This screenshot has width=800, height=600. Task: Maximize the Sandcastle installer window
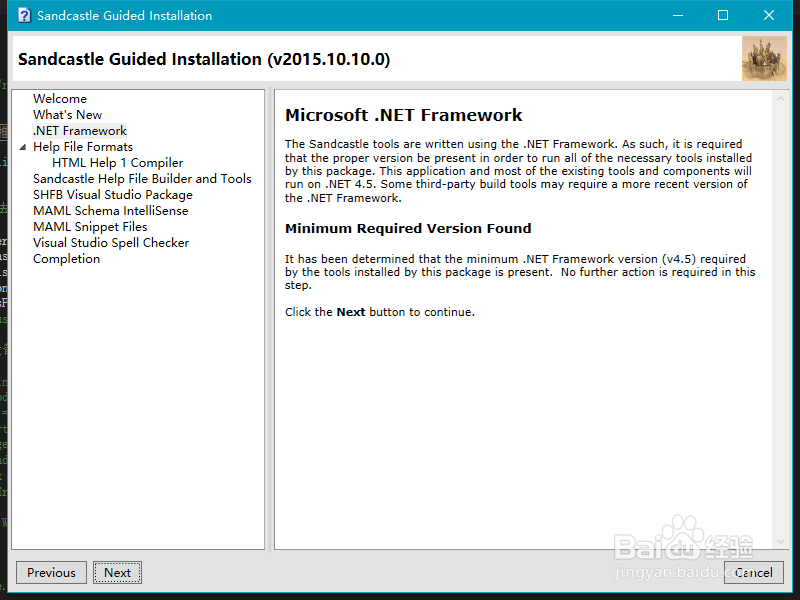point(723,15)
